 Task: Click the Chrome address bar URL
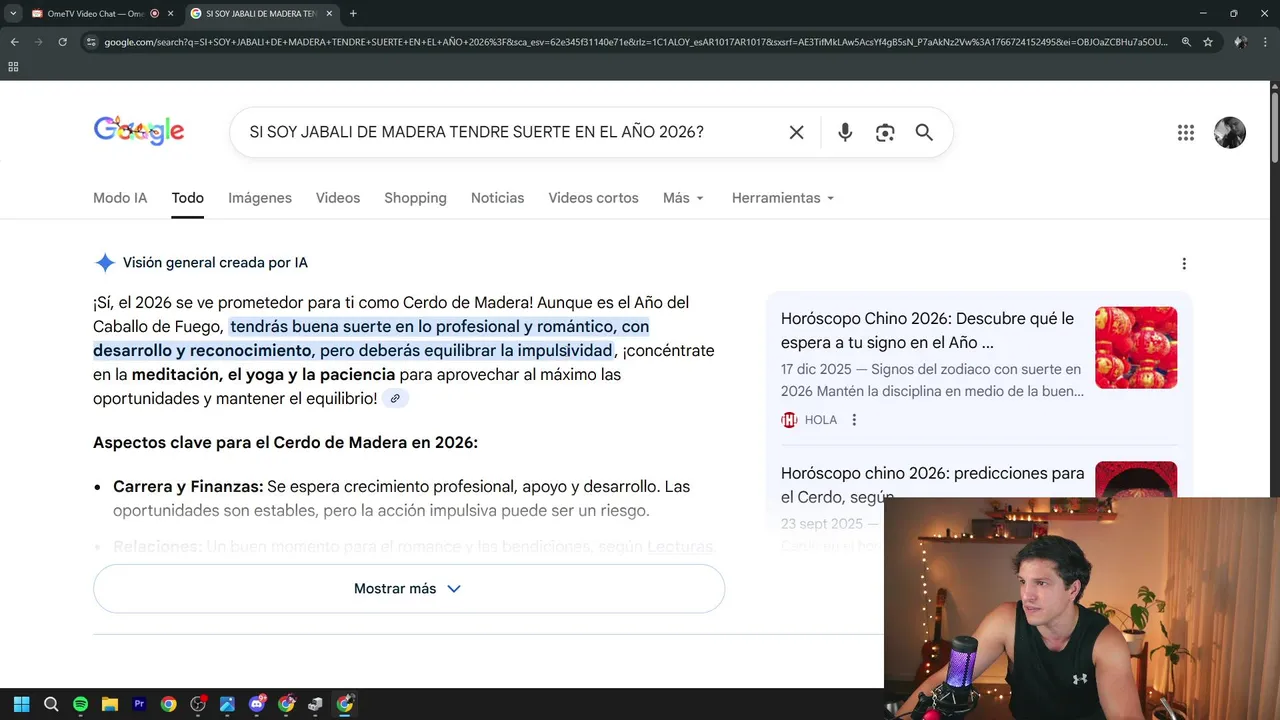pyautogui.click(x=636, y=42)
